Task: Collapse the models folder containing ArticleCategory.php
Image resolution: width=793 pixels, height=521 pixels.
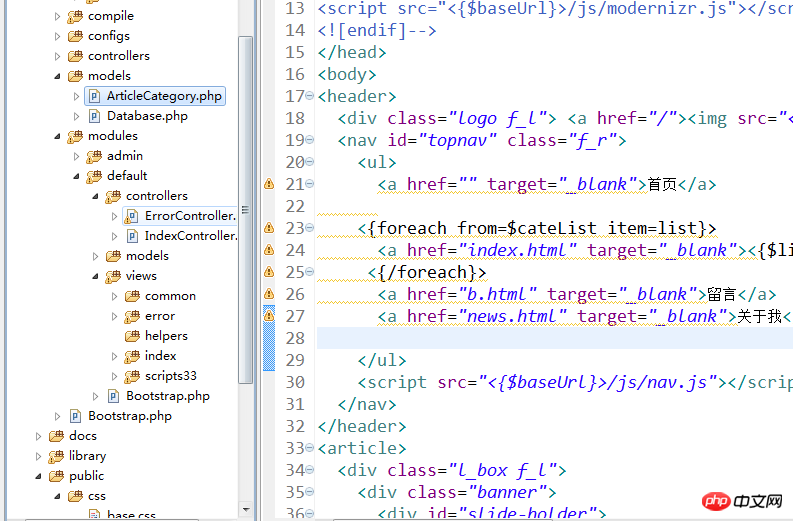Action: point(57,76)
